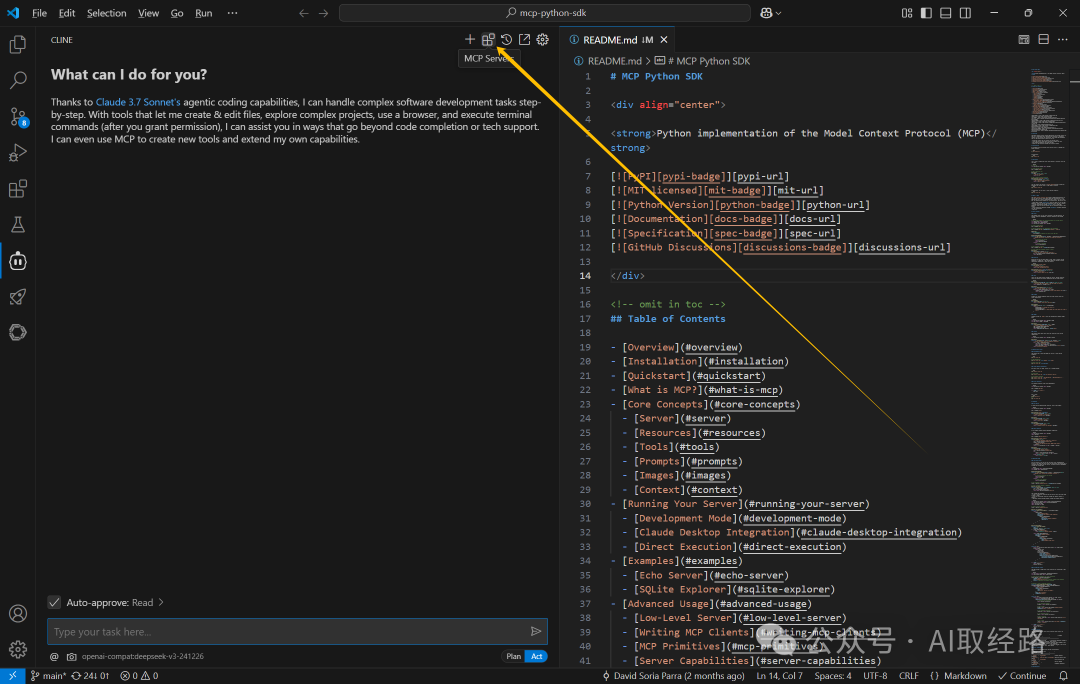The width and height of the screenshot is (1080, 684).
Task: Click the send arrow in task input
Action: (536, 632)
